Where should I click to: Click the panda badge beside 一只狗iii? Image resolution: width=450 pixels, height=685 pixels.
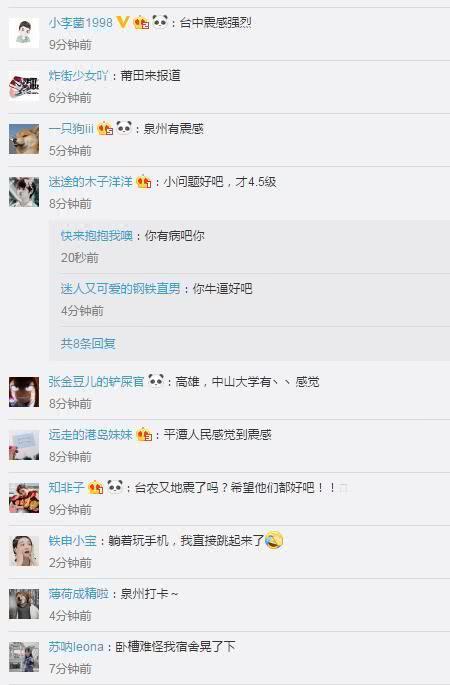click(124, 128)
